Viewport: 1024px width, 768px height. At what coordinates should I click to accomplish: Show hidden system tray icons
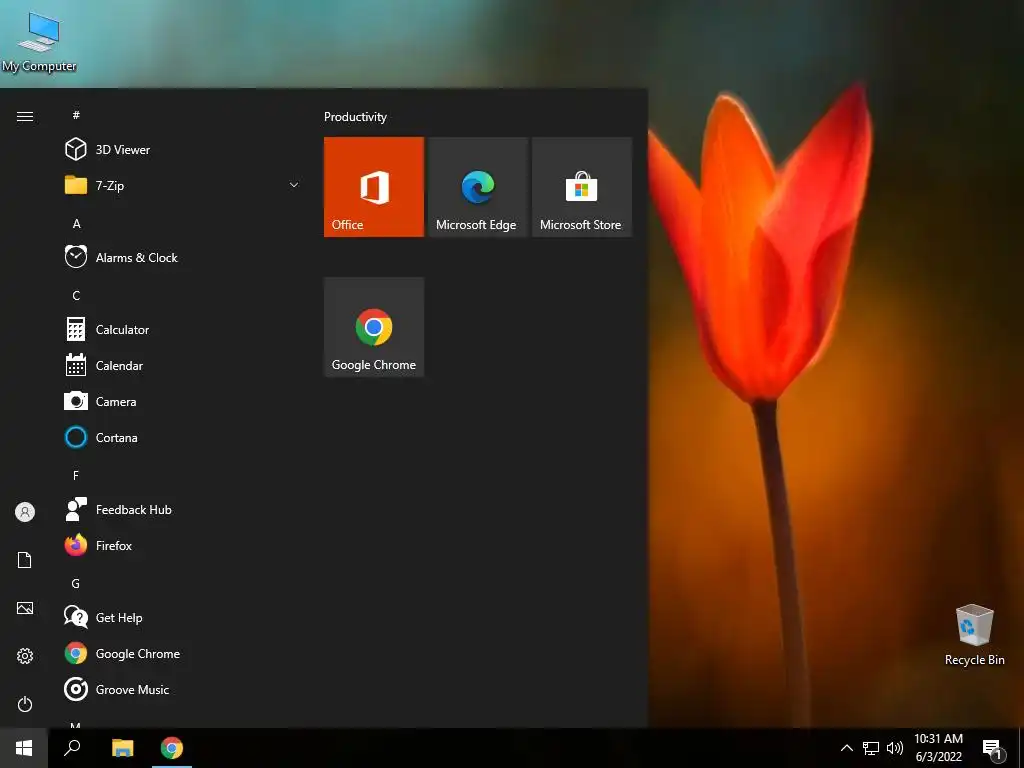click(x=846, y=748)
